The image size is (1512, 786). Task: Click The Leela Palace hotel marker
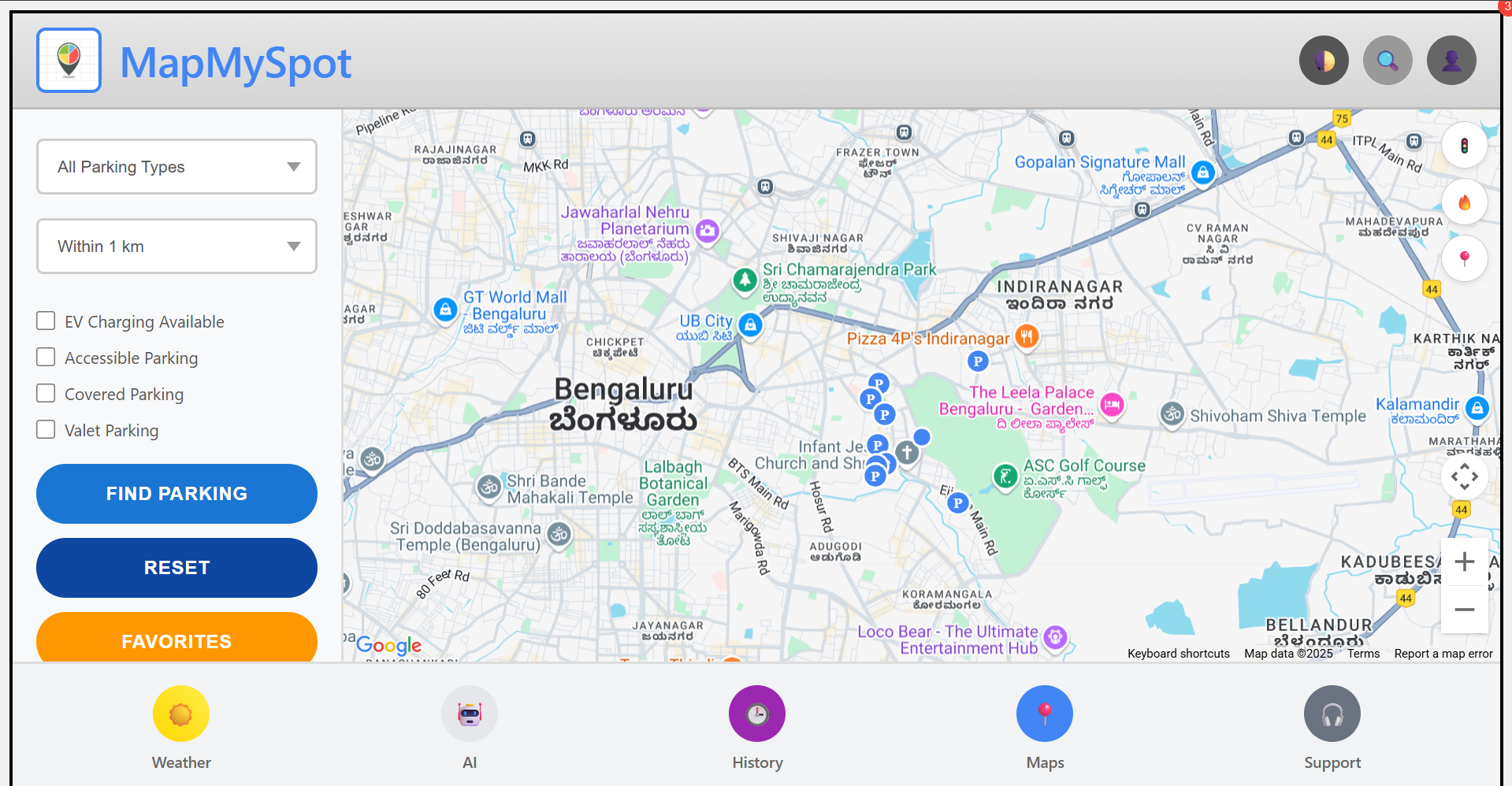click(1112, 405)
